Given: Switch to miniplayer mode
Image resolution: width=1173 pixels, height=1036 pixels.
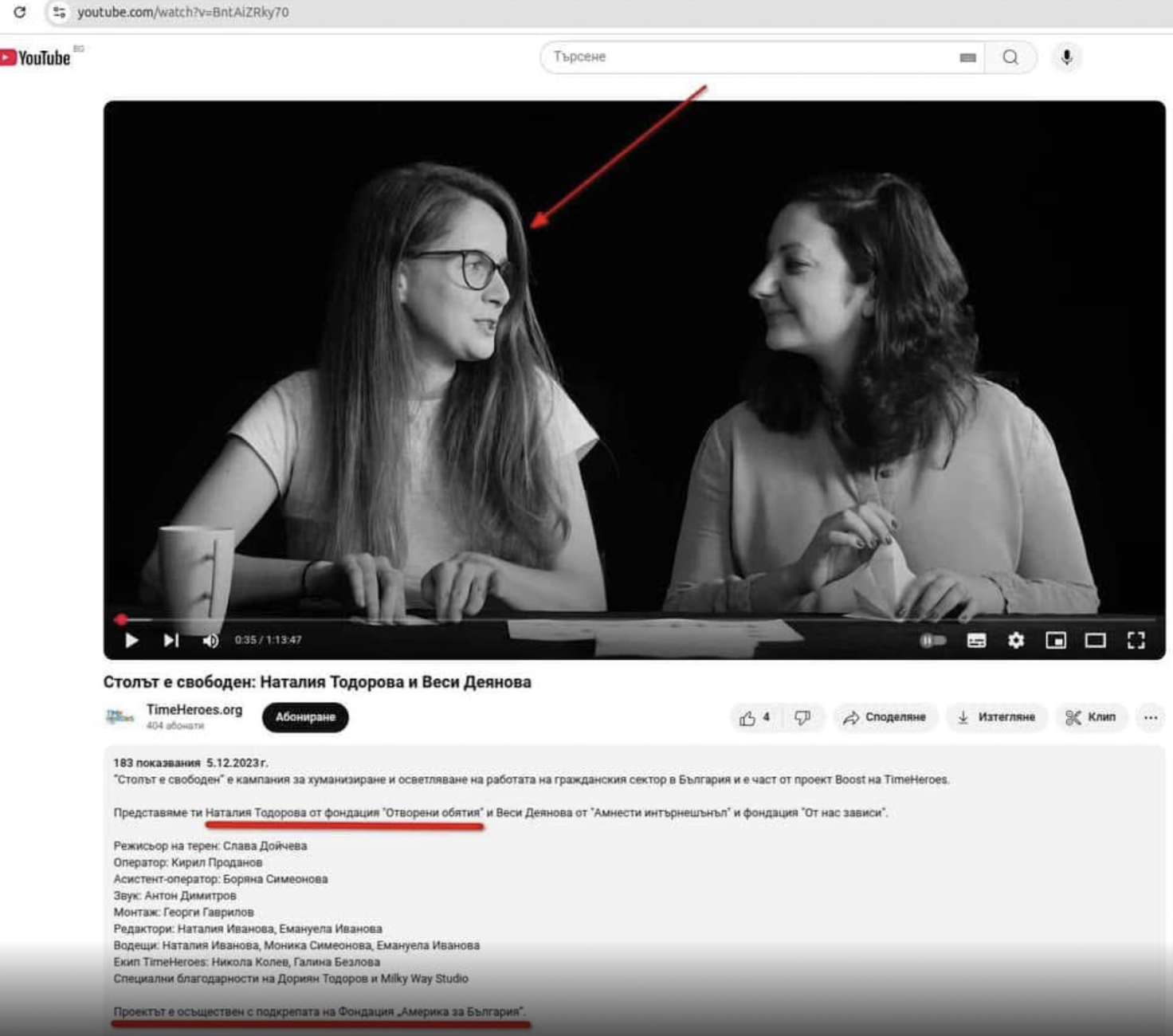Looking at the screenshot, I should (1056, 640).
